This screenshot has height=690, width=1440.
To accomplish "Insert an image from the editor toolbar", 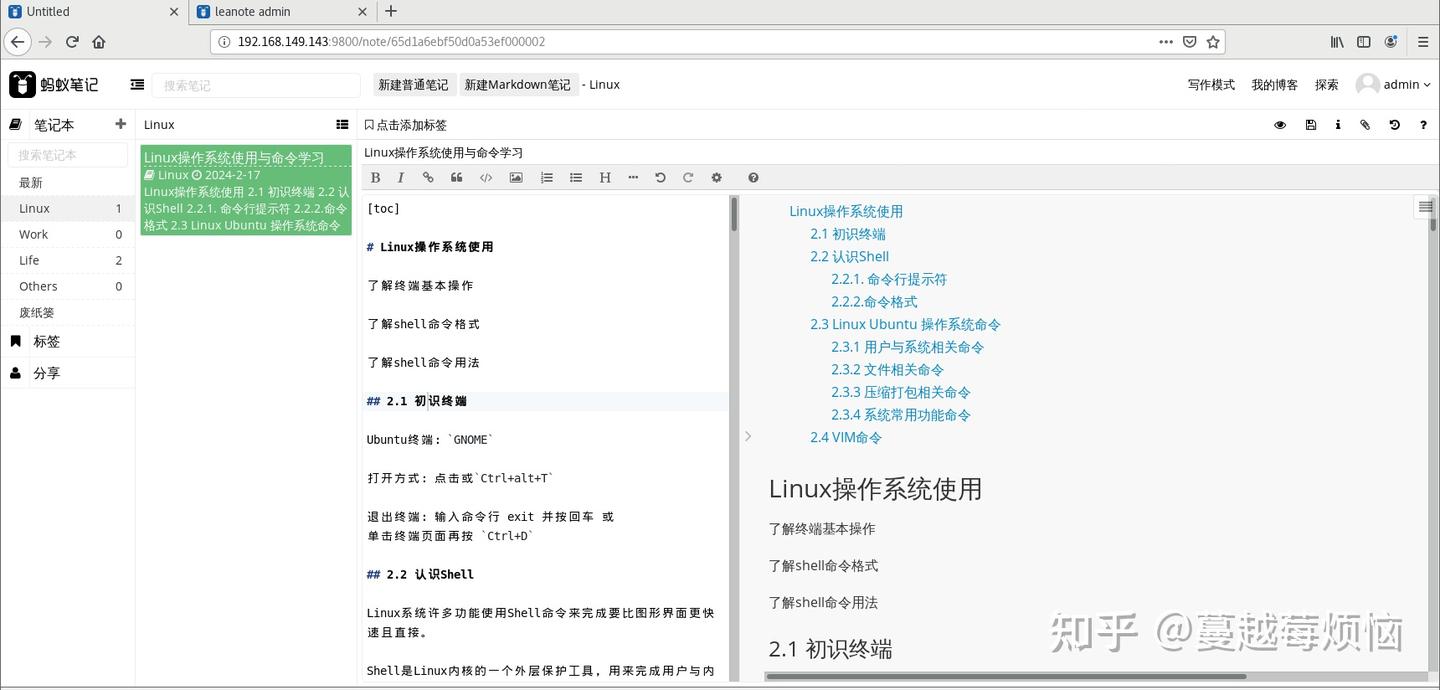I will (x=516, y=178).
